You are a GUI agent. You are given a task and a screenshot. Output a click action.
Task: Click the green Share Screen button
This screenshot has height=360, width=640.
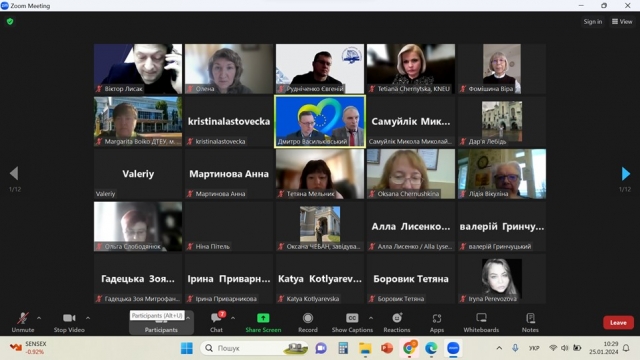[x=263, y=322]
